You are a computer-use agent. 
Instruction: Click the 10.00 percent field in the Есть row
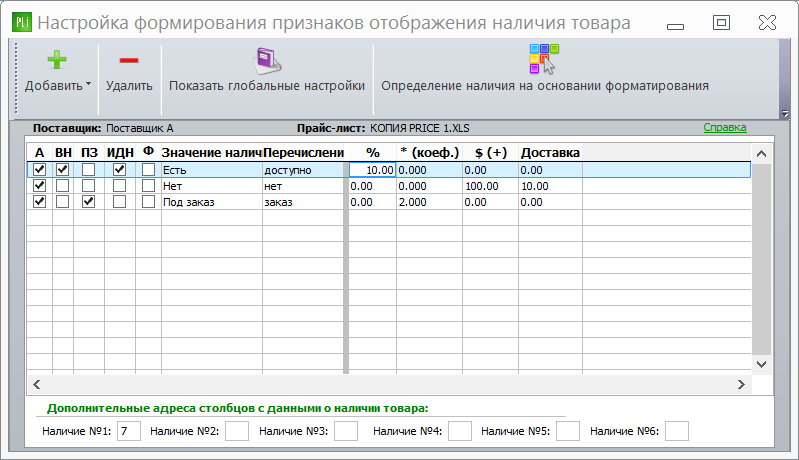(372, 170)
